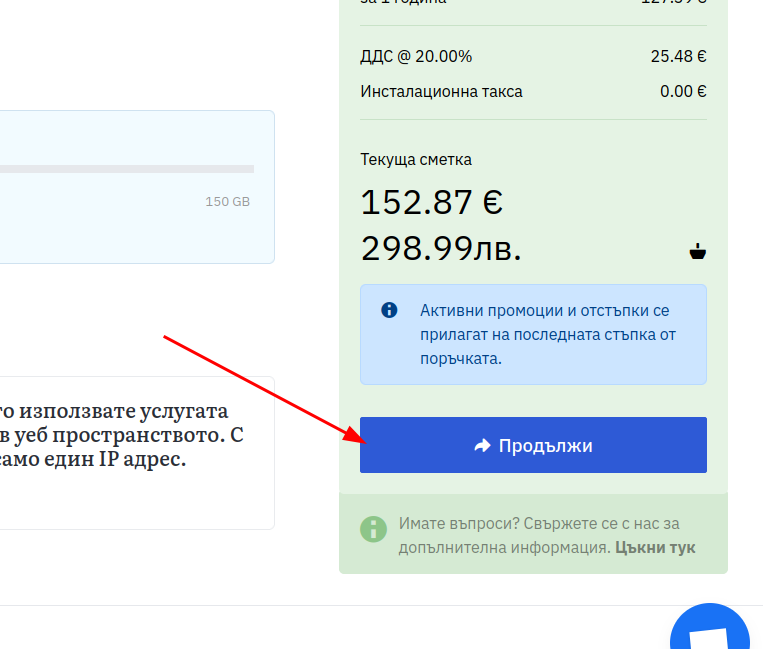The width and height of the screenshot is (763, 649).
Task: Click the ДДС @ 20.00% label
Action: [416, 56]
